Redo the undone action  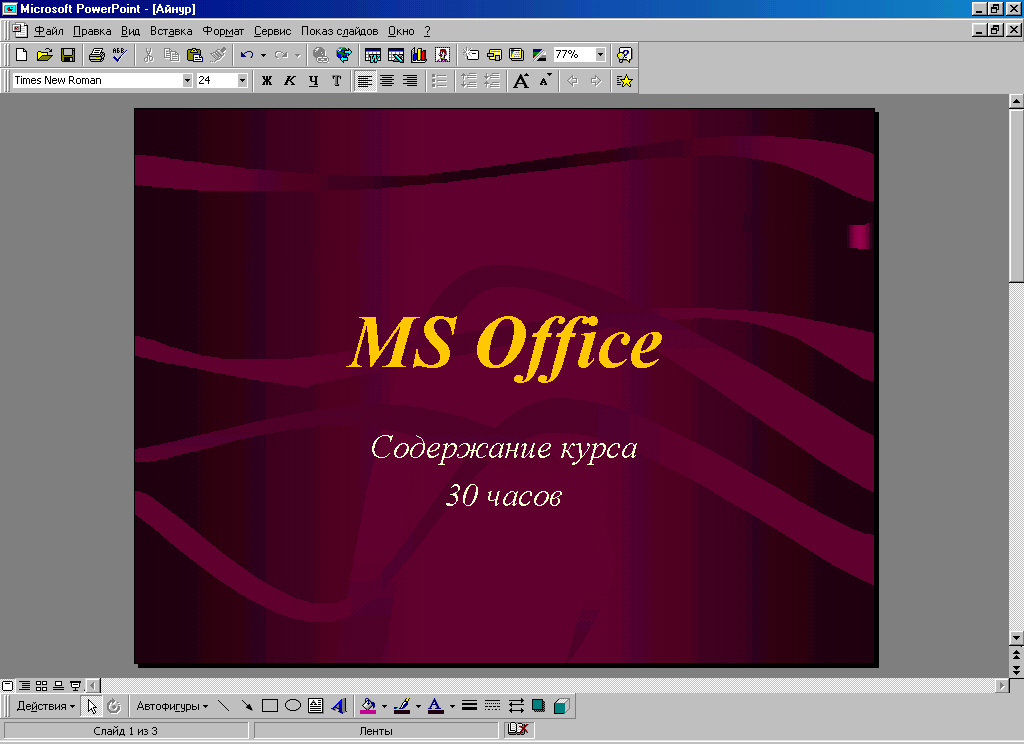281,55
